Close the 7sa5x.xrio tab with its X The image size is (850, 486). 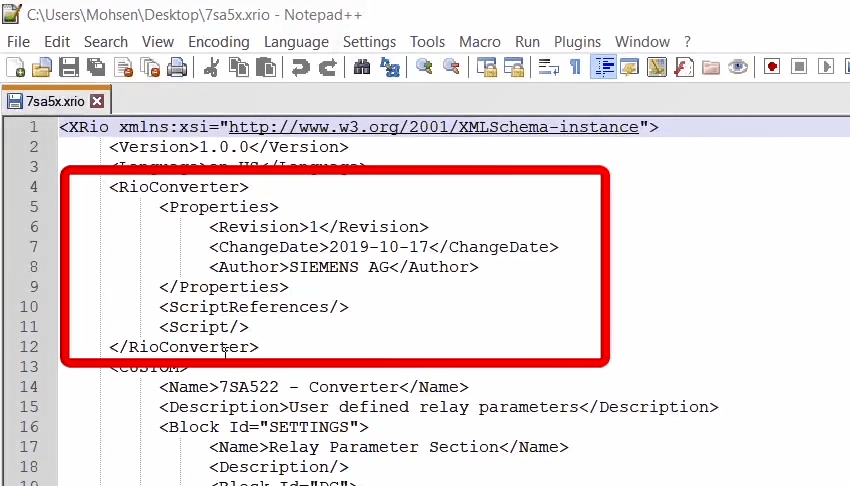point(97,101)
